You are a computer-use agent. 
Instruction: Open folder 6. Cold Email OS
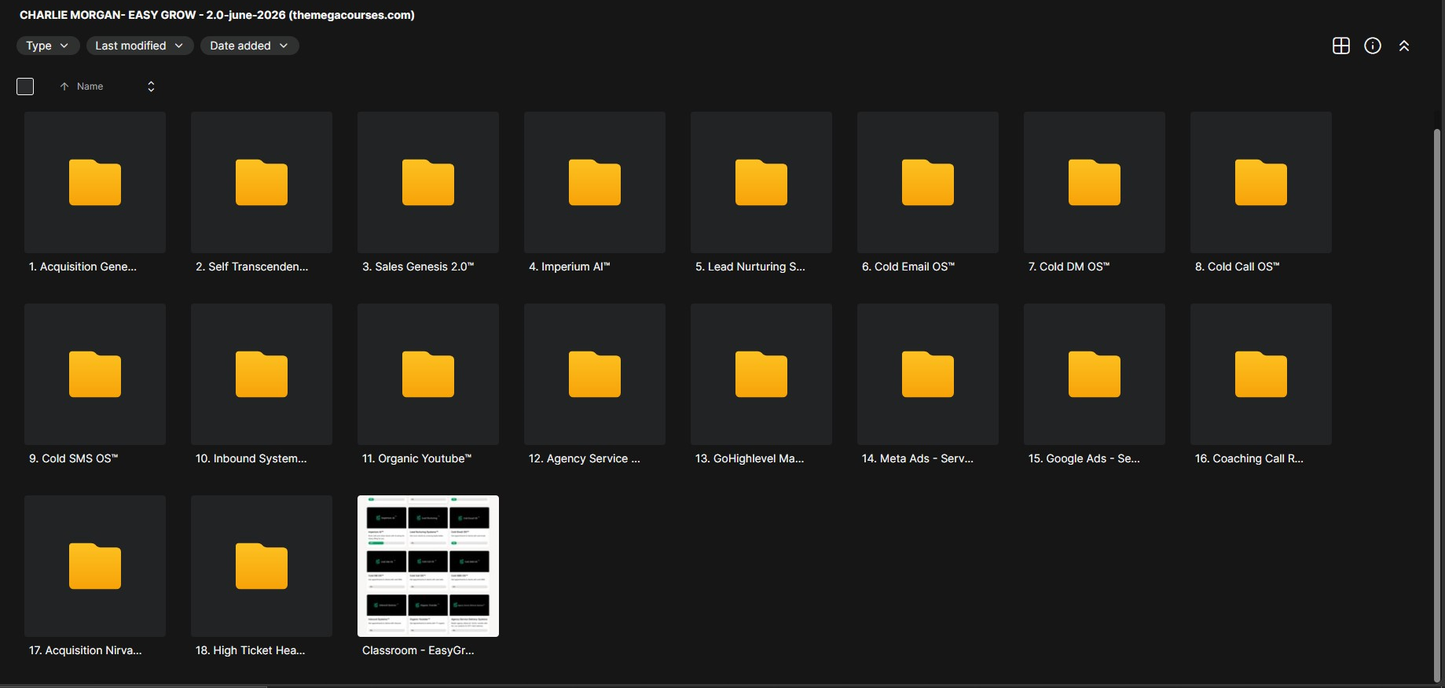pos(928,182)
